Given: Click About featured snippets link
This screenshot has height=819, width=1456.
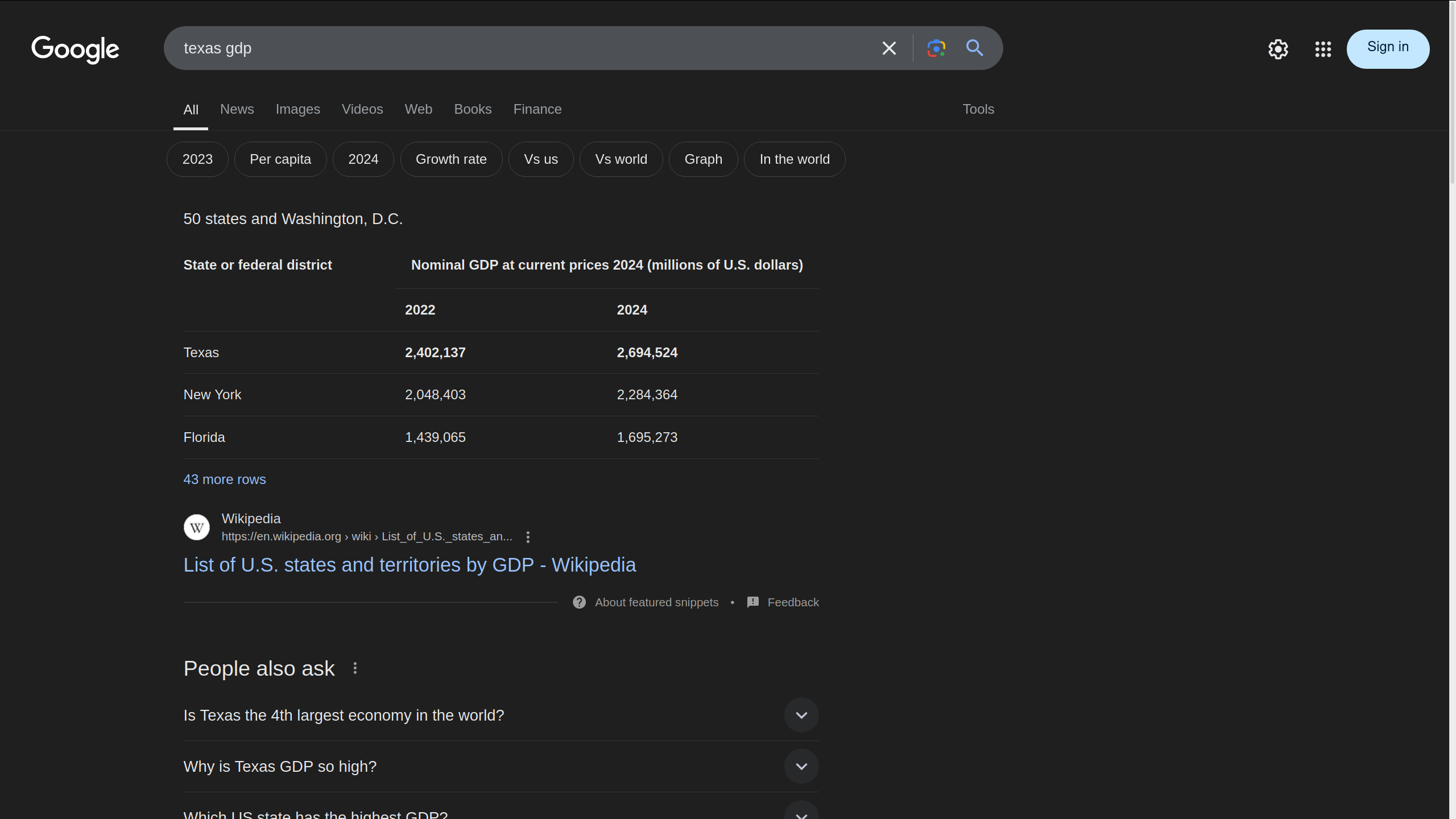Looking at the screenshot, I should 656,602.
